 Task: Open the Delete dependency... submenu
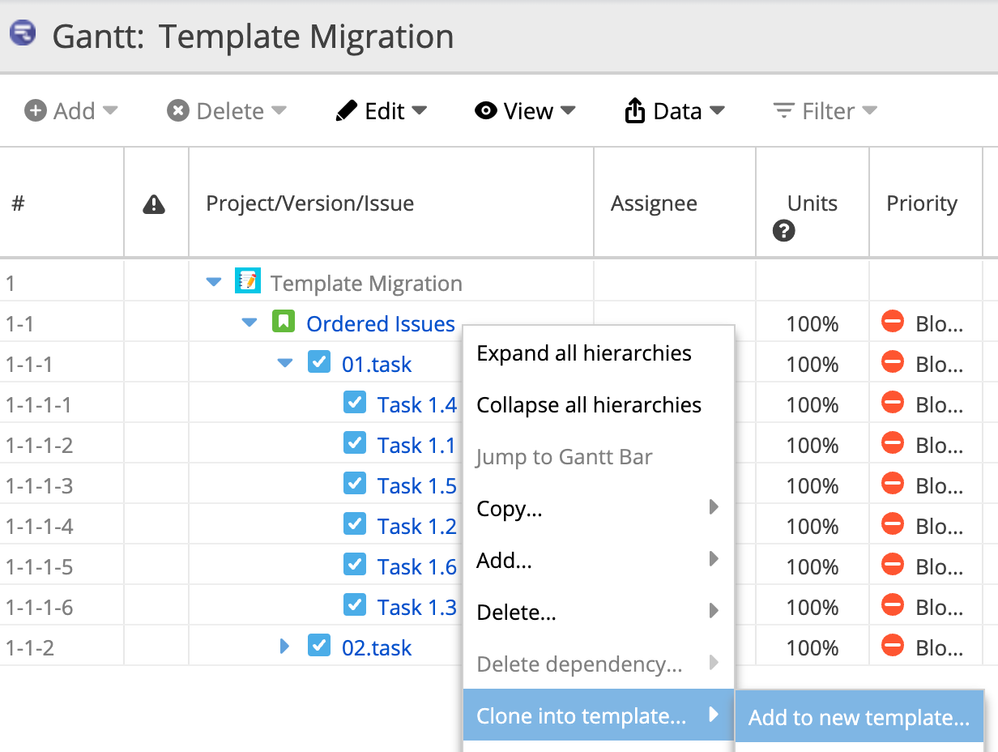tap(598, 664)
